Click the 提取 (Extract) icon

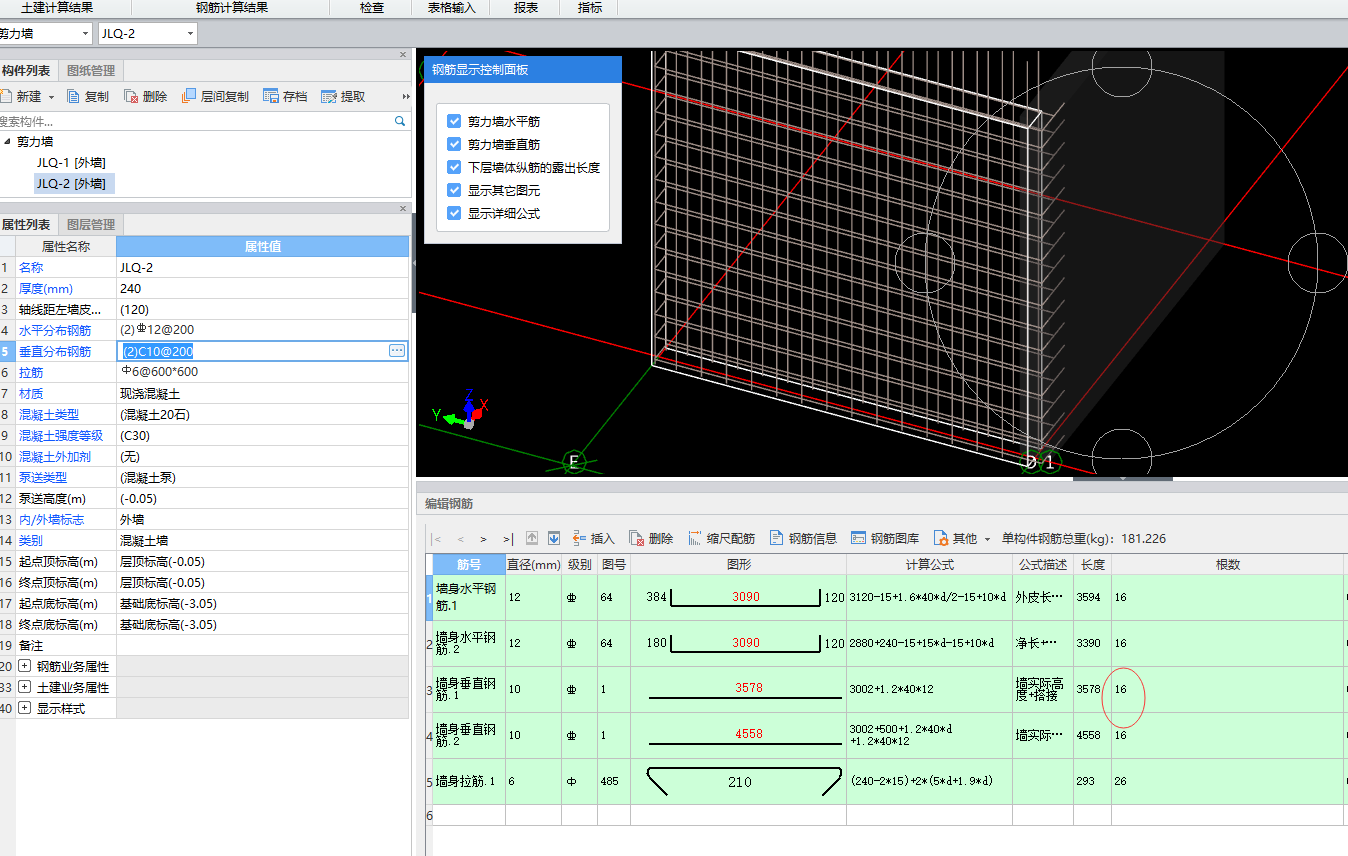point(329,97)
